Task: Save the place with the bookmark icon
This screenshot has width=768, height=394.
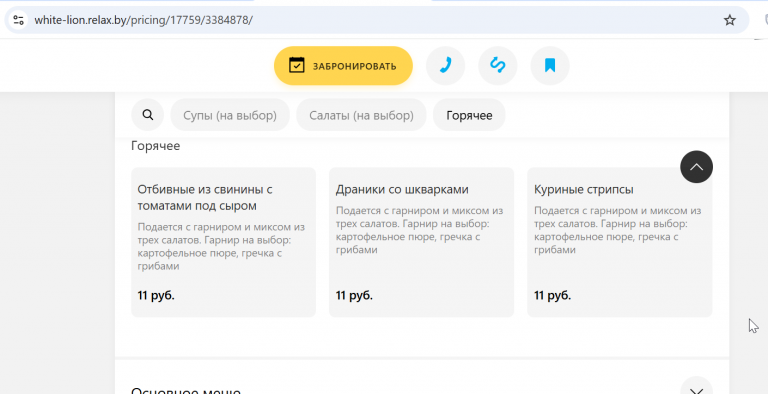Action: tap(550, 66)
